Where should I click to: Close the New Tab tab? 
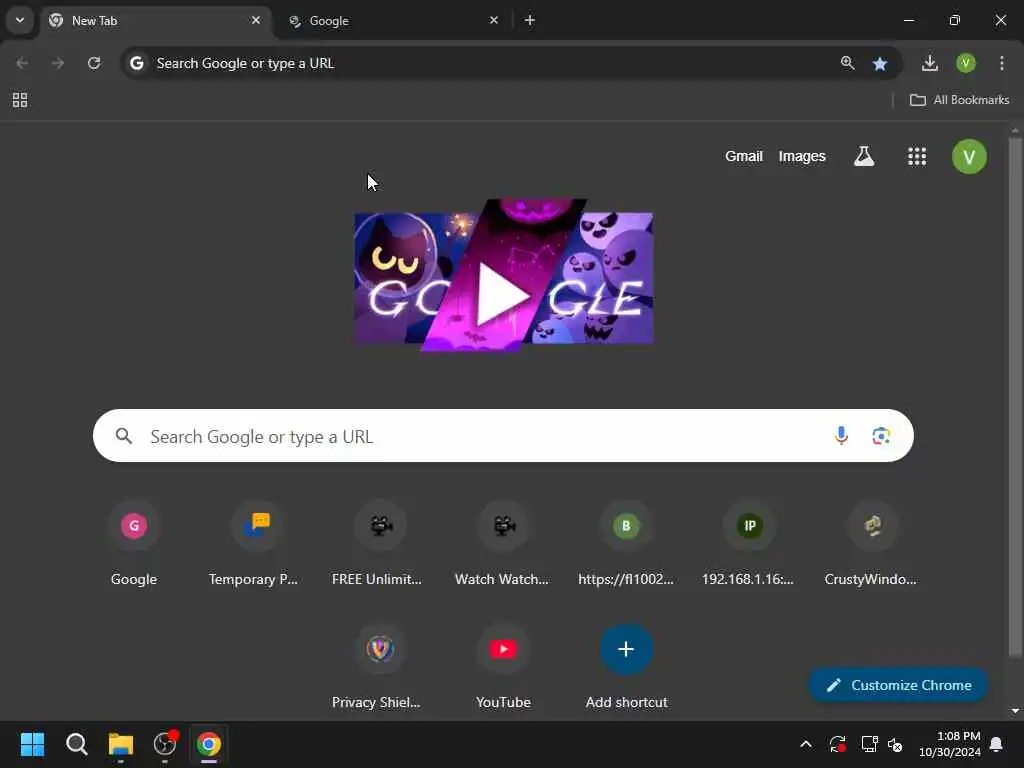(256, 20)
